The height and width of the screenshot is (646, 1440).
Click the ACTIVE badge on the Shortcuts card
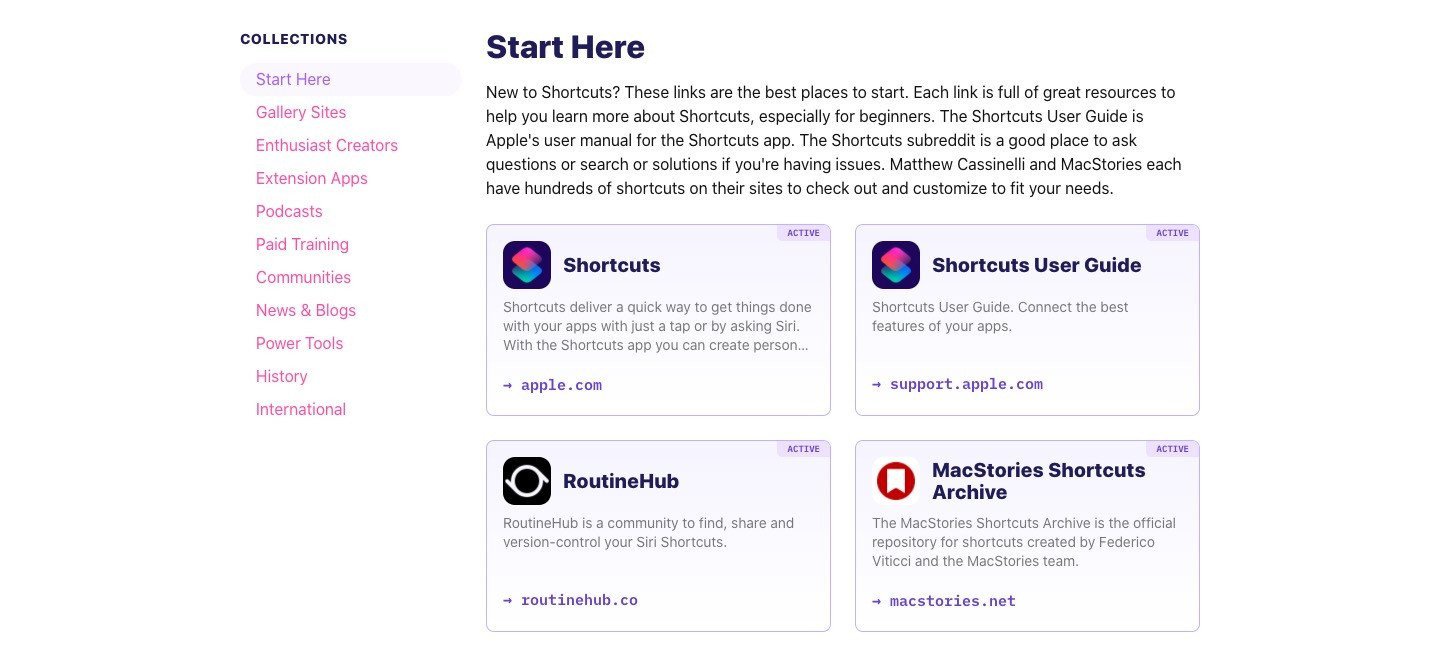point(803,233)
